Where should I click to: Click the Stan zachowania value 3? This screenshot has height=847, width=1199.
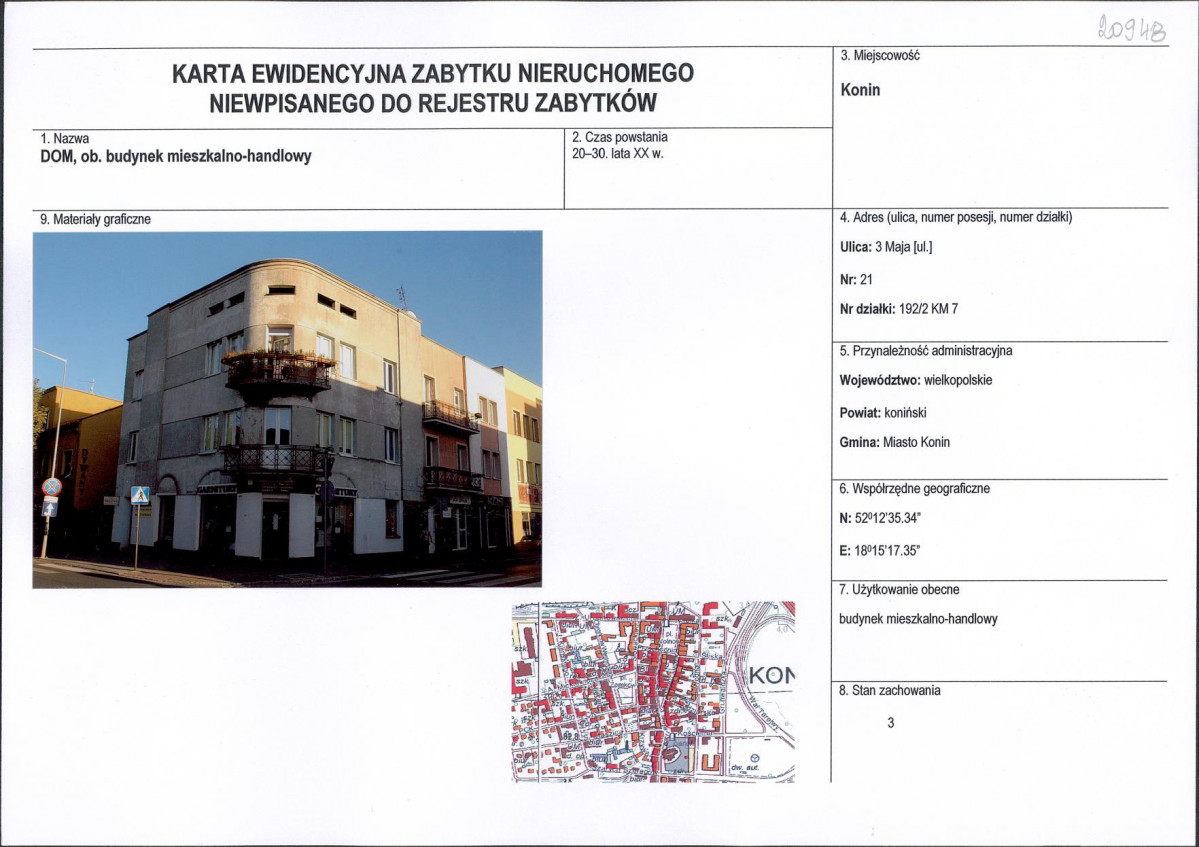click(891, 723)
